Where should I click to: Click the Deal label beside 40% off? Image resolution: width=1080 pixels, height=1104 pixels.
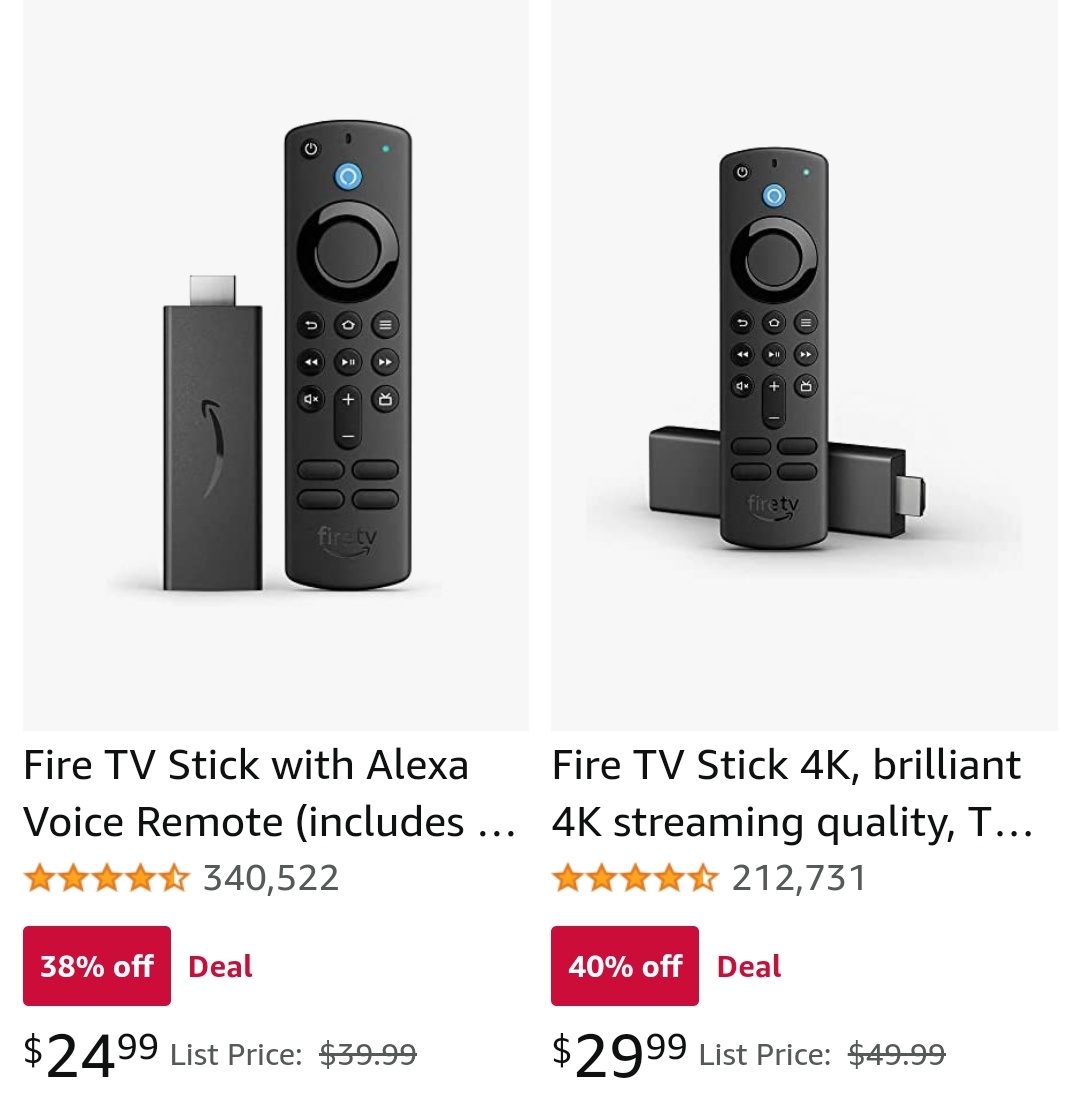[x=749, y=967]
